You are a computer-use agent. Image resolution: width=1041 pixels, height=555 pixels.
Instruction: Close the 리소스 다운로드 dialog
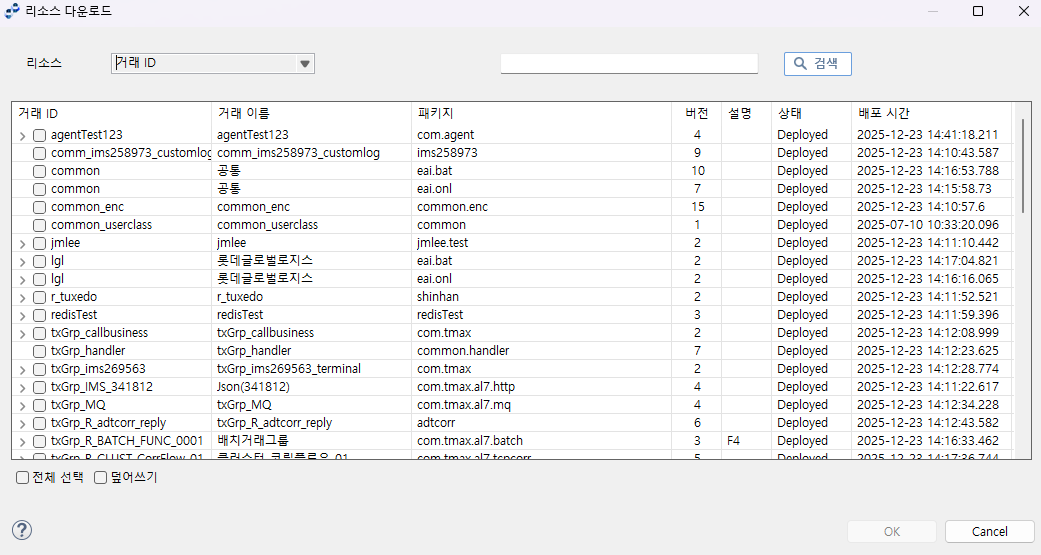1024,11
